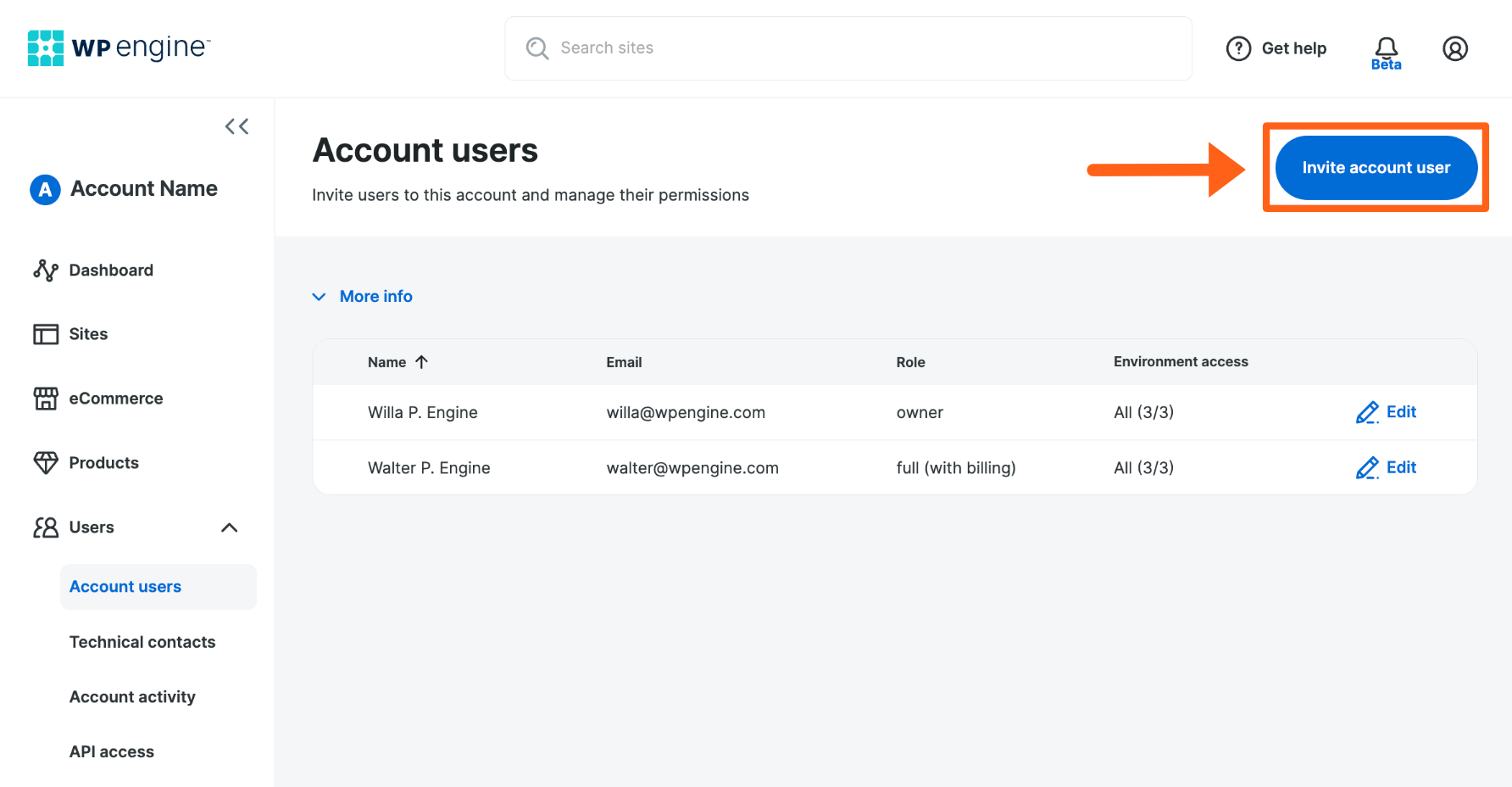Click the Get help question mark icon

pyautogui.click(x=1238, y=48)
